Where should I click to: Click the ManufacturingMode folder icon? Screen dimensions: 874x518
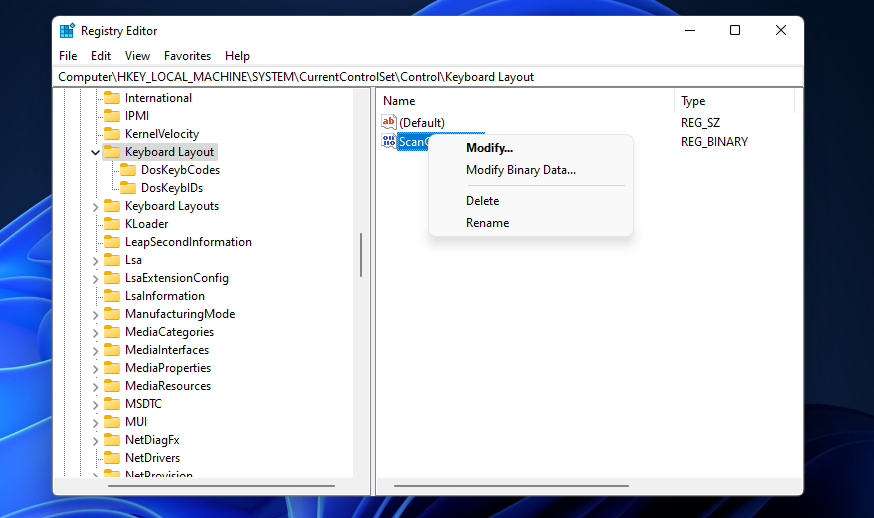click(112, 314)
